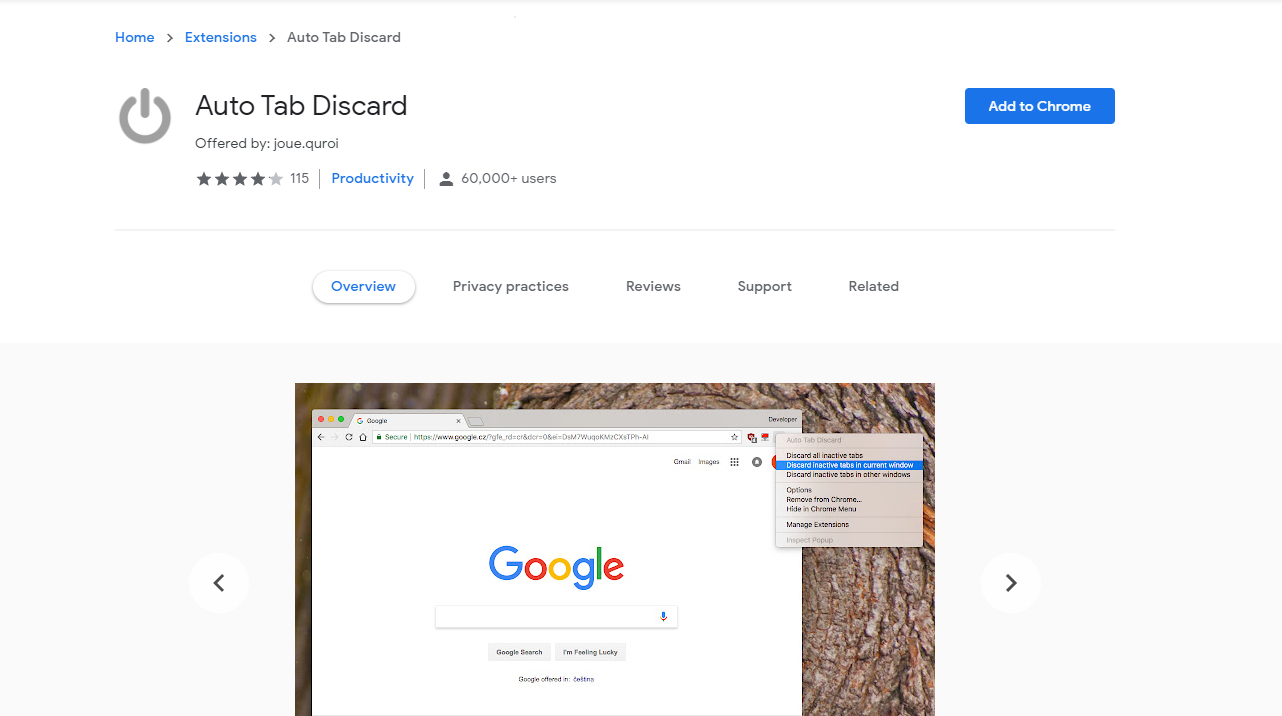Open the Productivity category link

[x=373, y=179]
